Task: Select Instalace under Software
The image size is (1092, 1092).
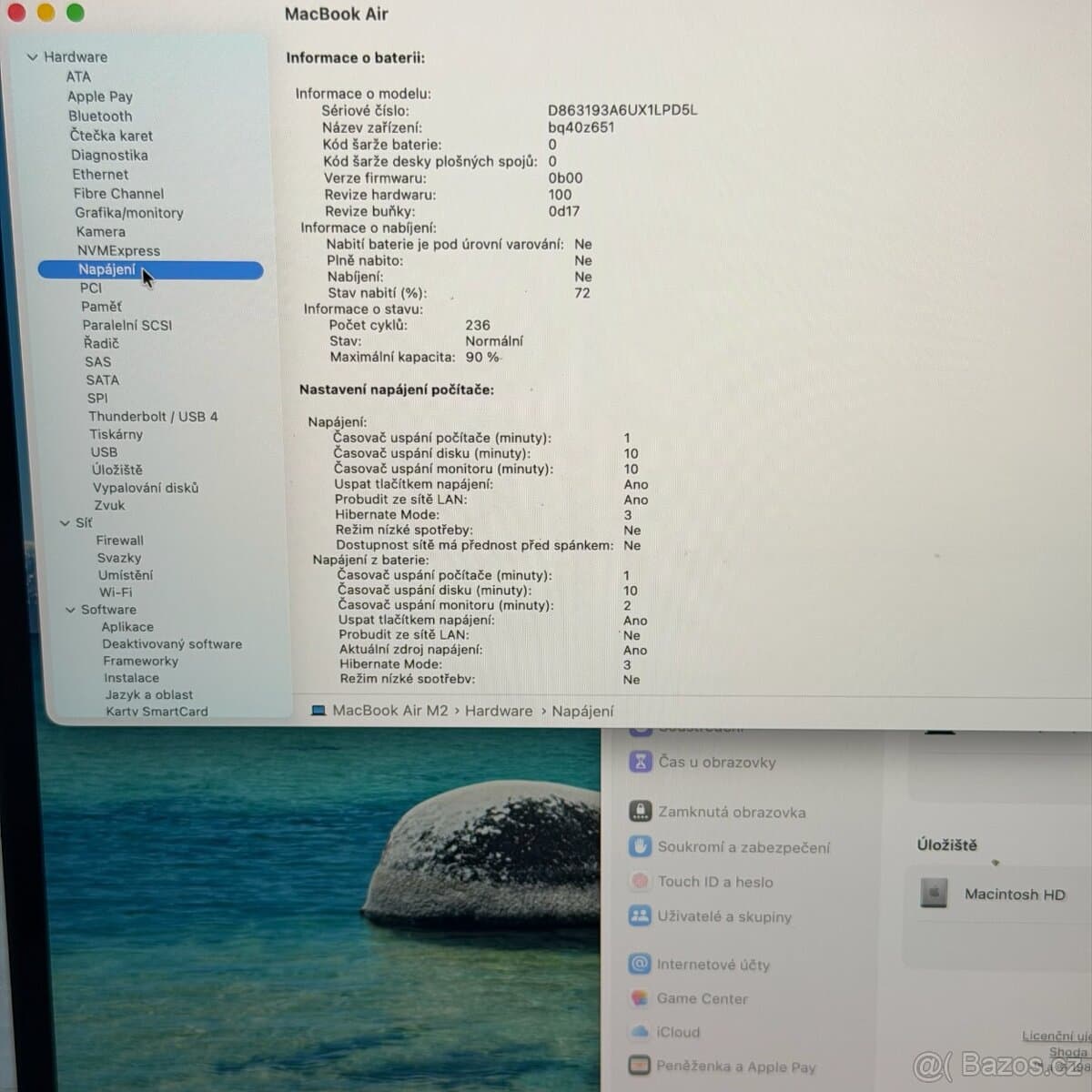Action: [x=131, y=678]
